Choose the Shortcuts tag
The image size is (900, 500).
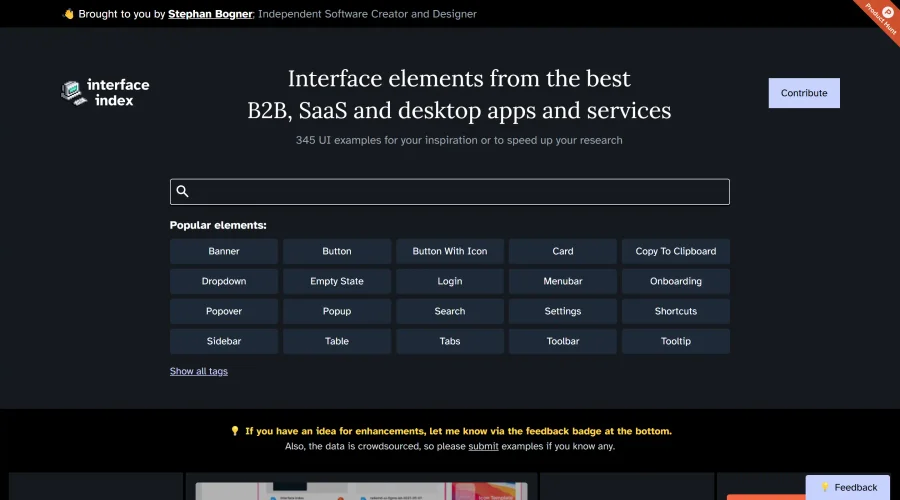click(x=676, y=311)
